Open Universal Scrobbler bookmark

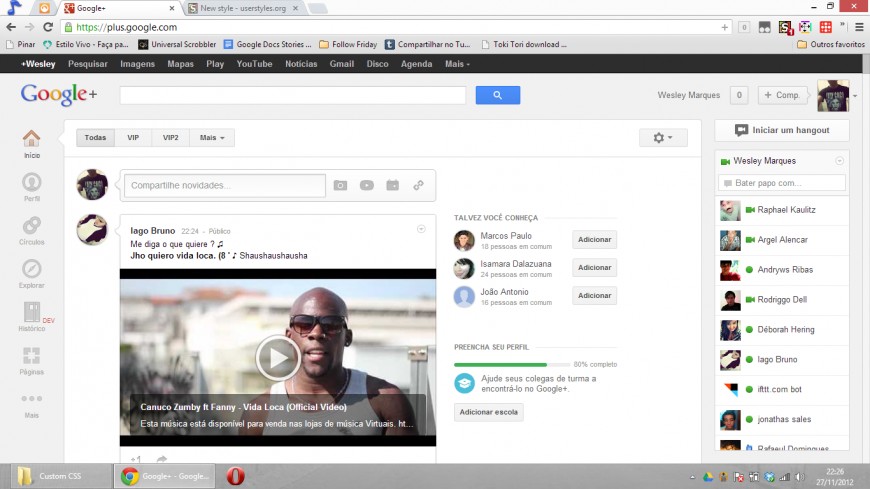(177, 44)
